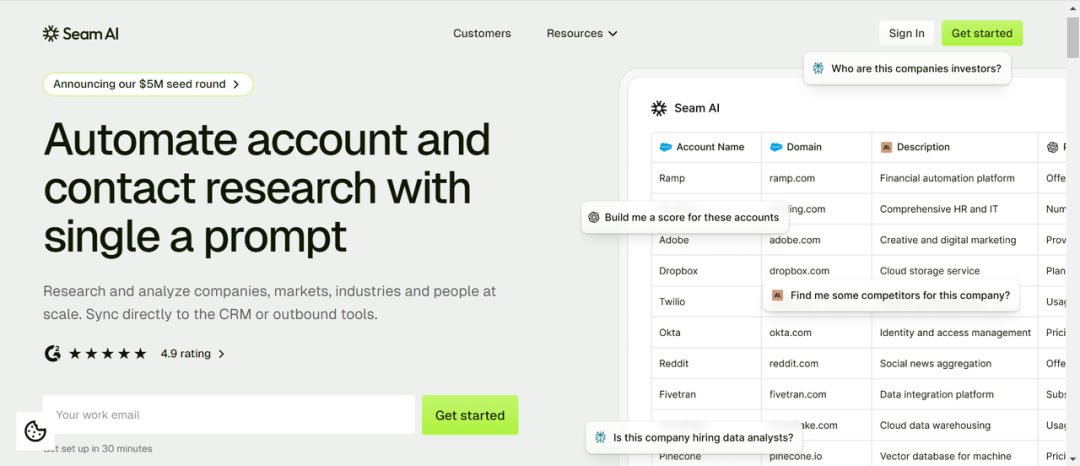Click the arrow next to 4.9 rating

pos(221,354)
